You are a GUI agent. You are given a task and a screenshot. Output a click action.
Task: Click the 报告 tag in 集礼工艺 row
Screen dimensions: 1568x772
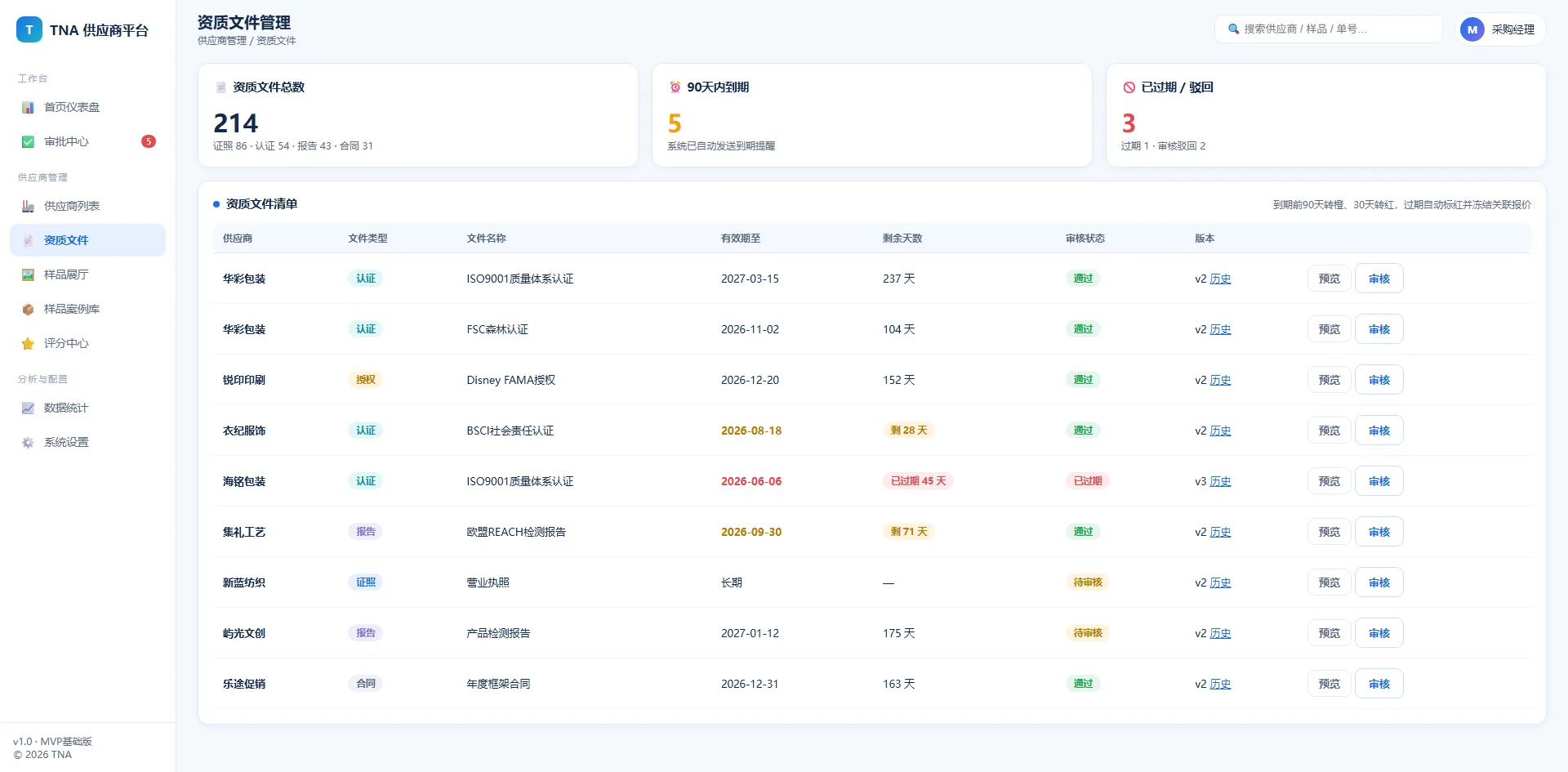[365, 532]
